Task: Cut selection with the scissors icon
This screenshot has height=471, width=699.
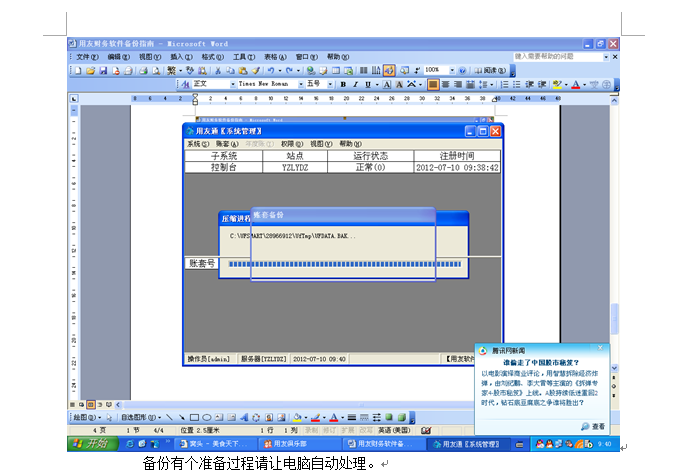Action: (x=218, y=70)
